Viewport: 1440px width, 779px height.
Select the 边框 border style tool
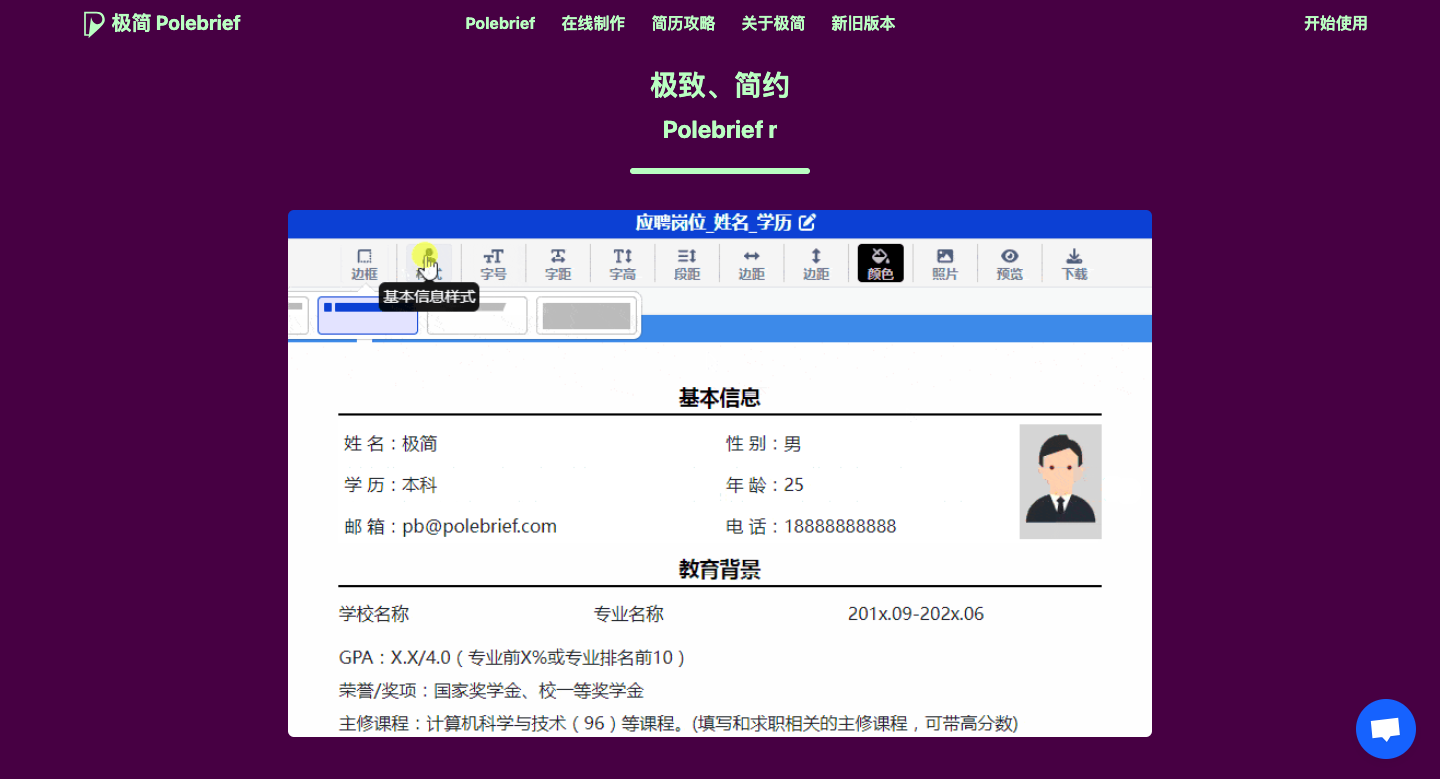point(364,262)
